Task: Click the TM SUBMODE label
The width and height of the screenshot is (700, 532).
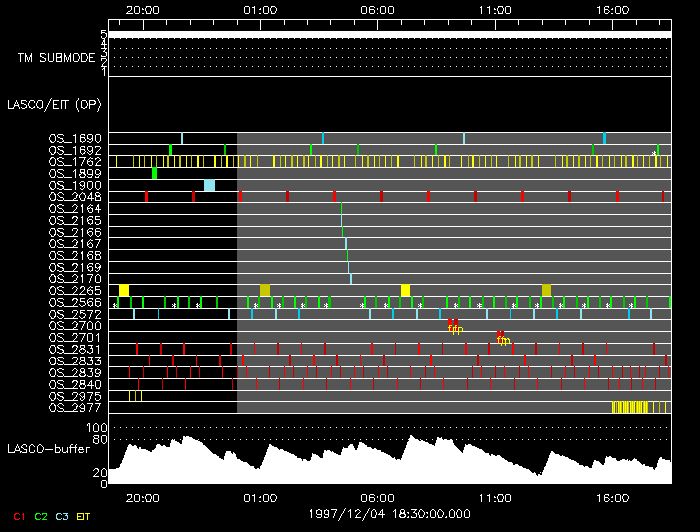Action: click(56, 58)
